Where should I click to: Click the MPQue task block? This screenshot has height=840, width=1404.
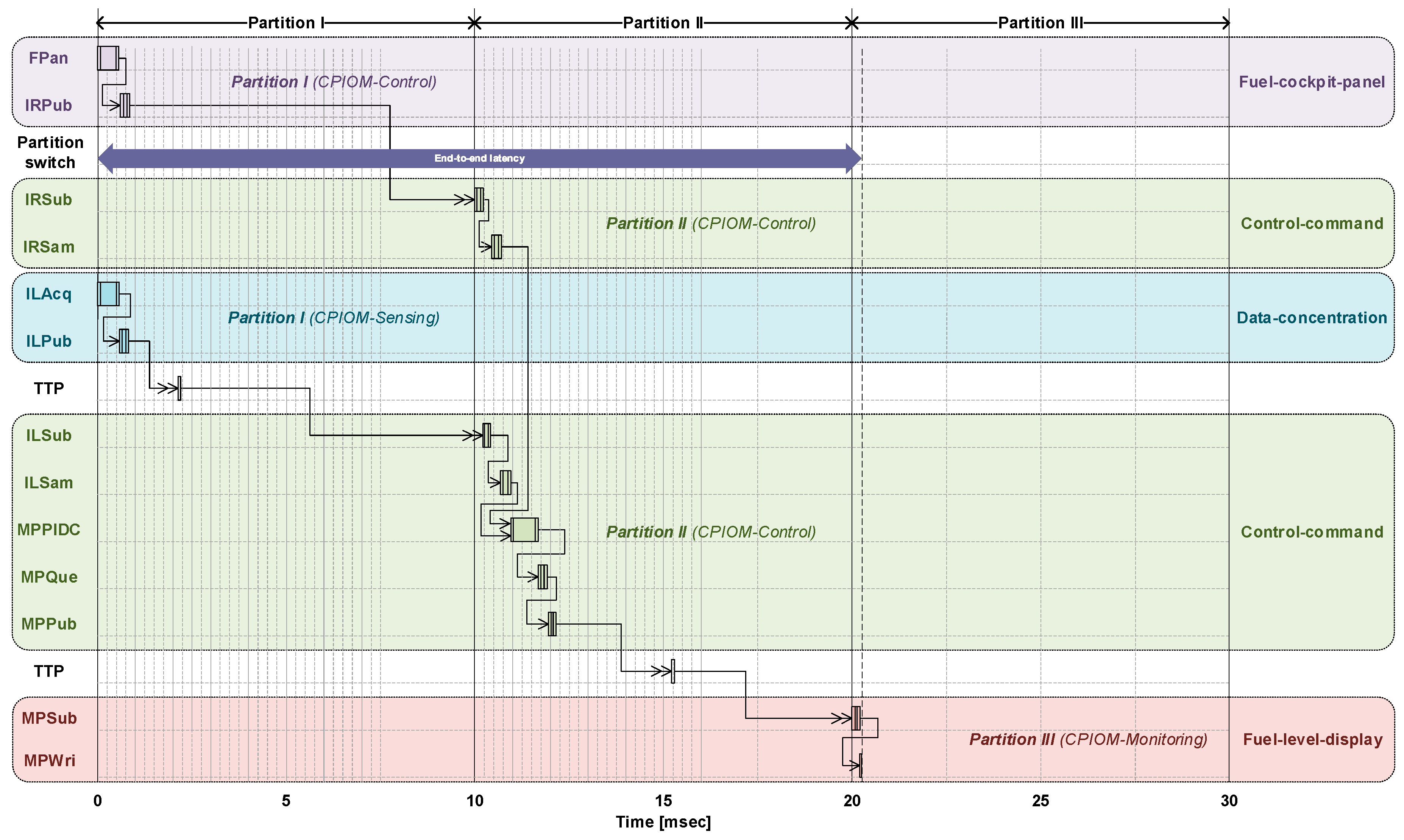coord(542,577)
